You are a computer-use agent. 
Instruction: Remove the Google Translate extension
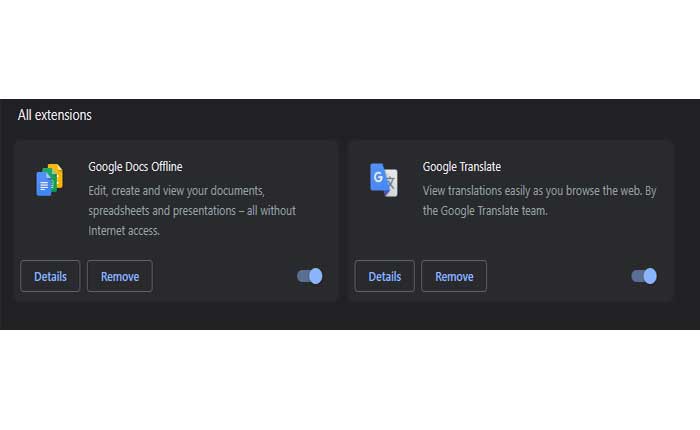[454, 276]
